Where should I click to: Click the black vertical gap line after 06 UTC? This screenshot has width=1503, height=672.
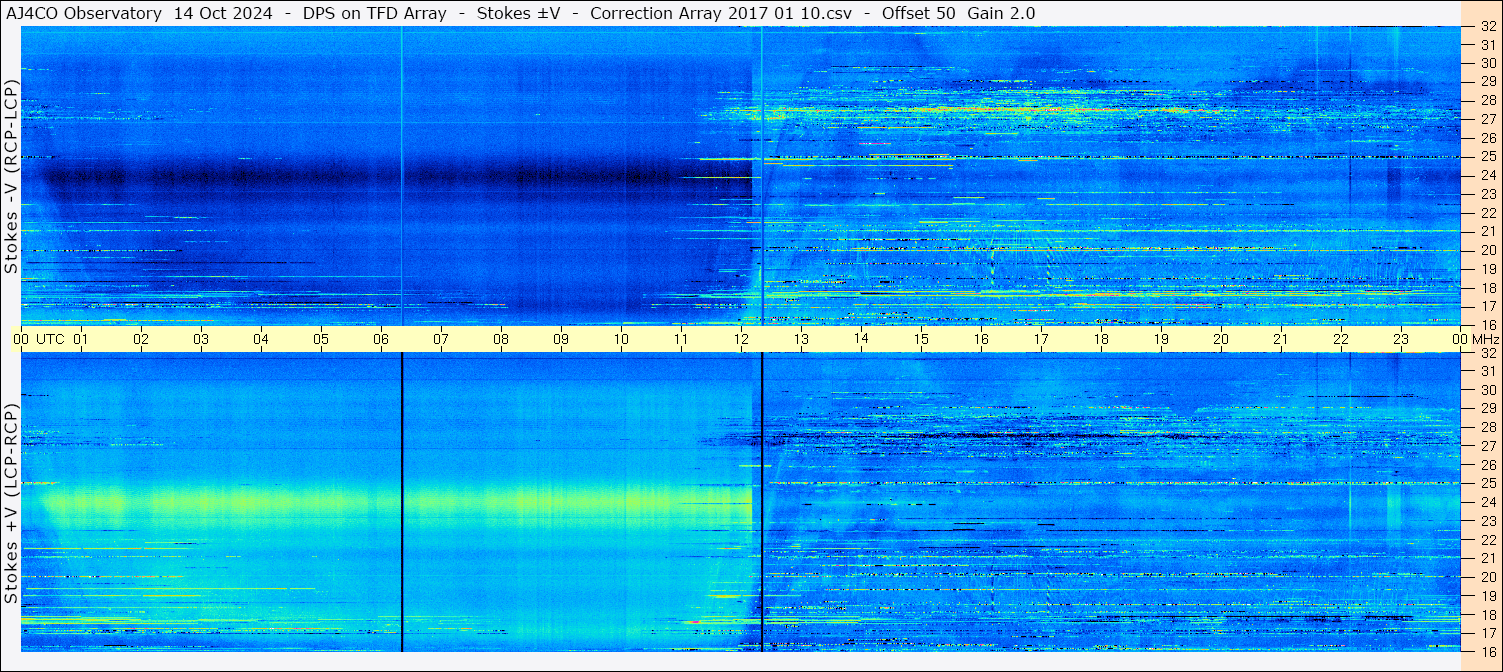(x=402, y=500)
